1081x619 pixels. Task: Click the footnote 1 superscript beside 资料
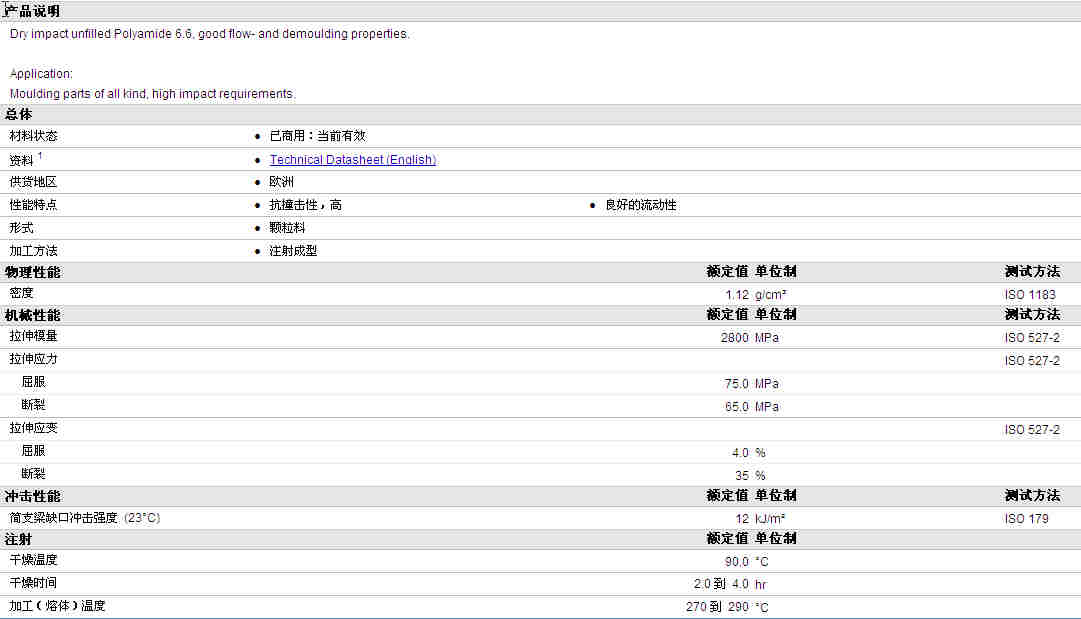(40, 156)
